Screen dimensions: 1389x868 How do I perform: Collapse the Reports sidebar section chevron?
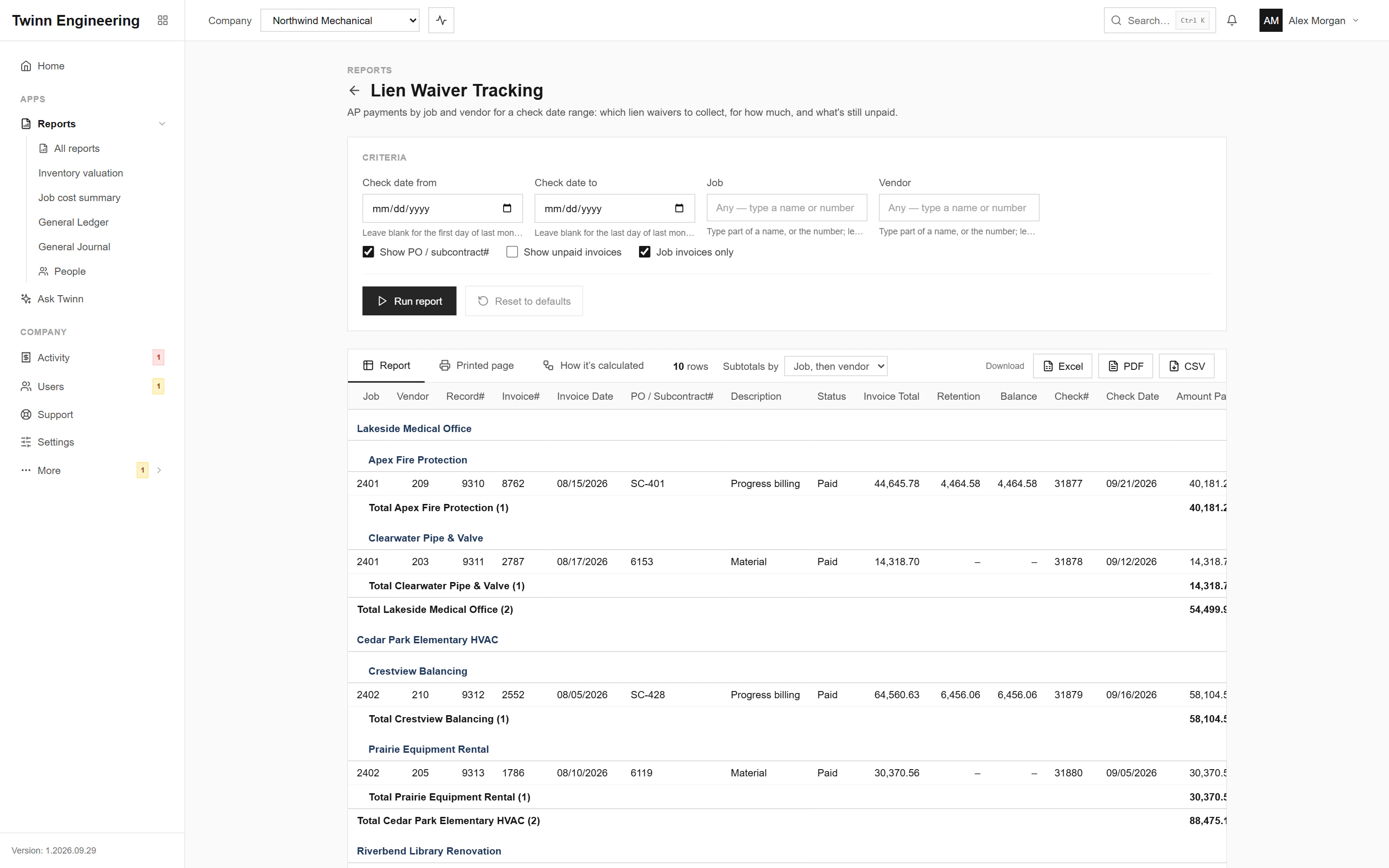(x=162, y=124)
